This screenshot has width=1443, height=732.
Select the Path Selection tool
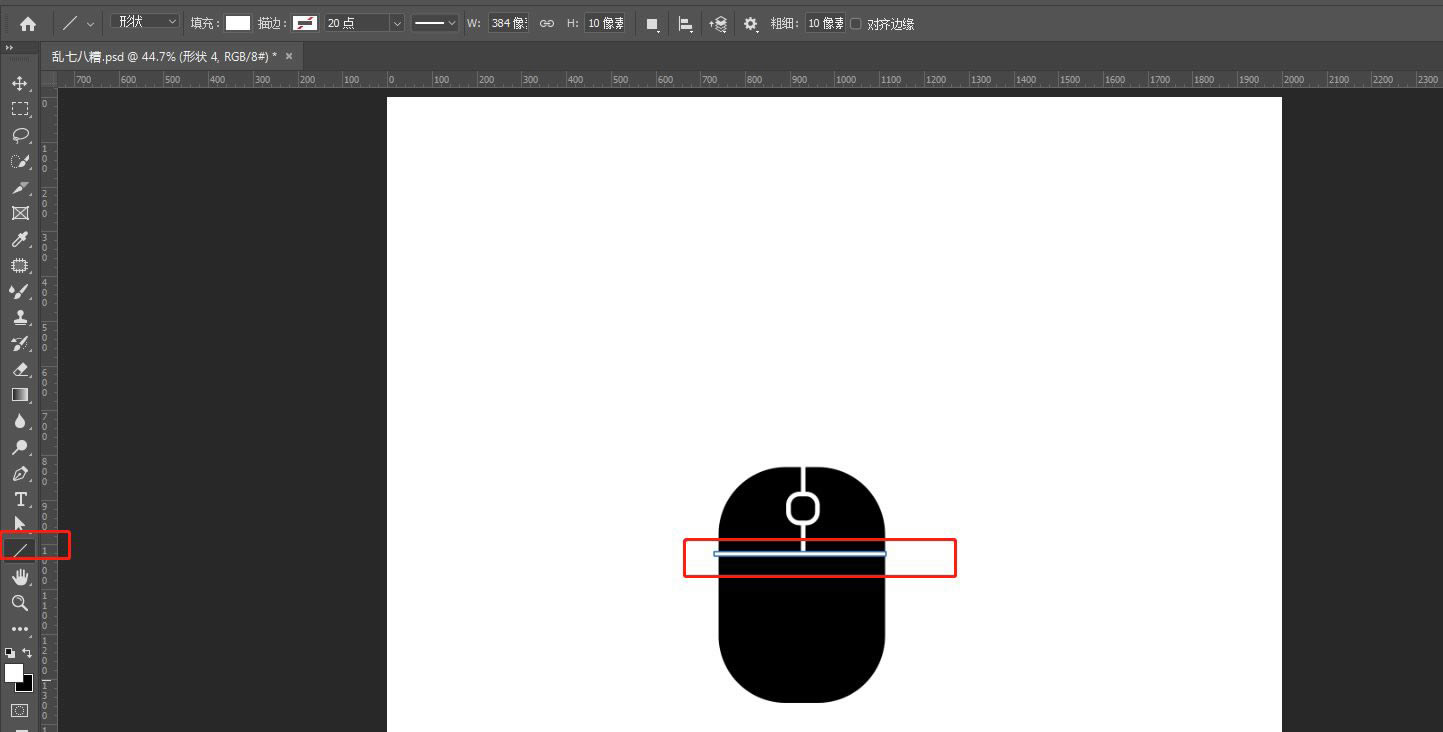click(19, 523)
